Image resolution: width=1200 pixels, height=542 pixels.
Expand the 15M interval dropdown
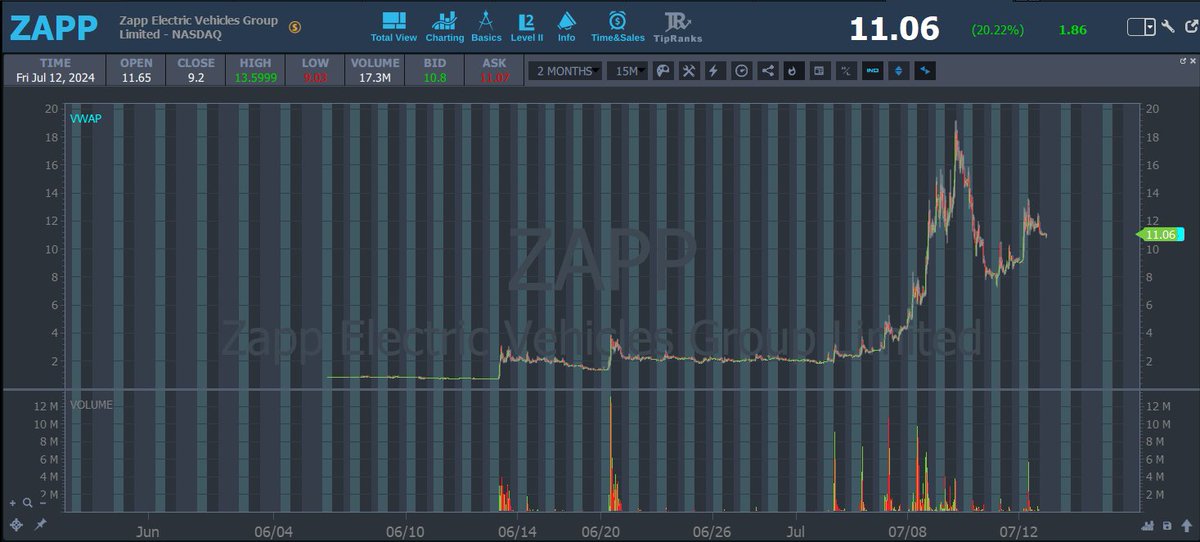628,70
